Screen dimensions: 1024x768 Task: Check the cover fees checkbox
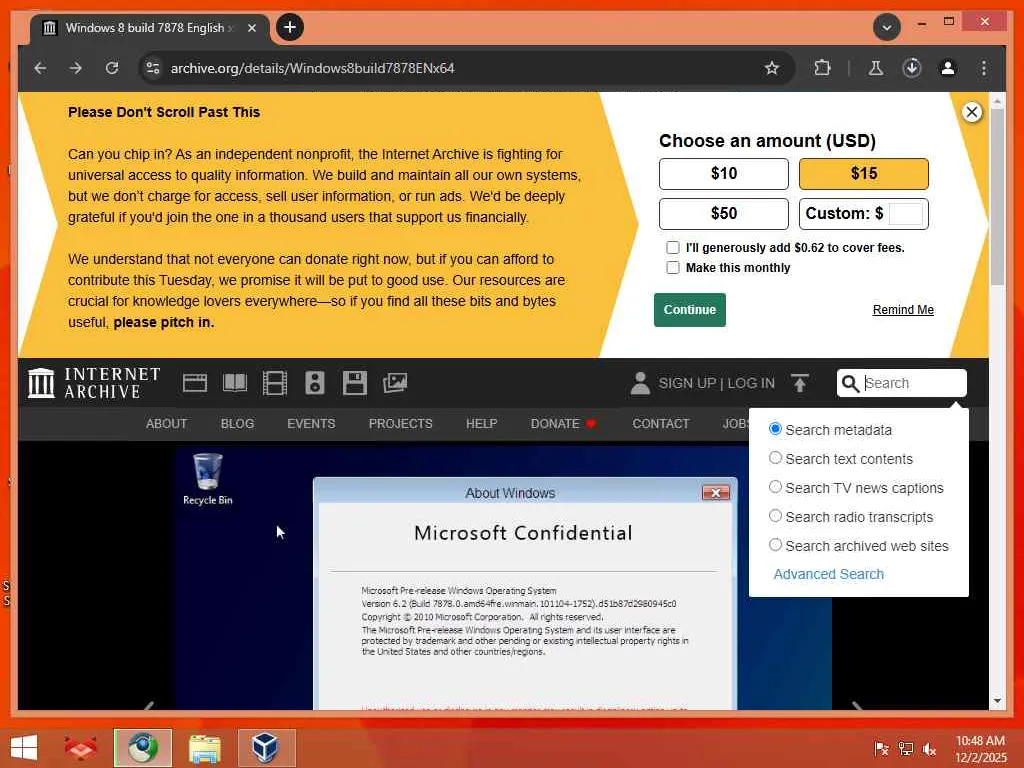point(673,248)
